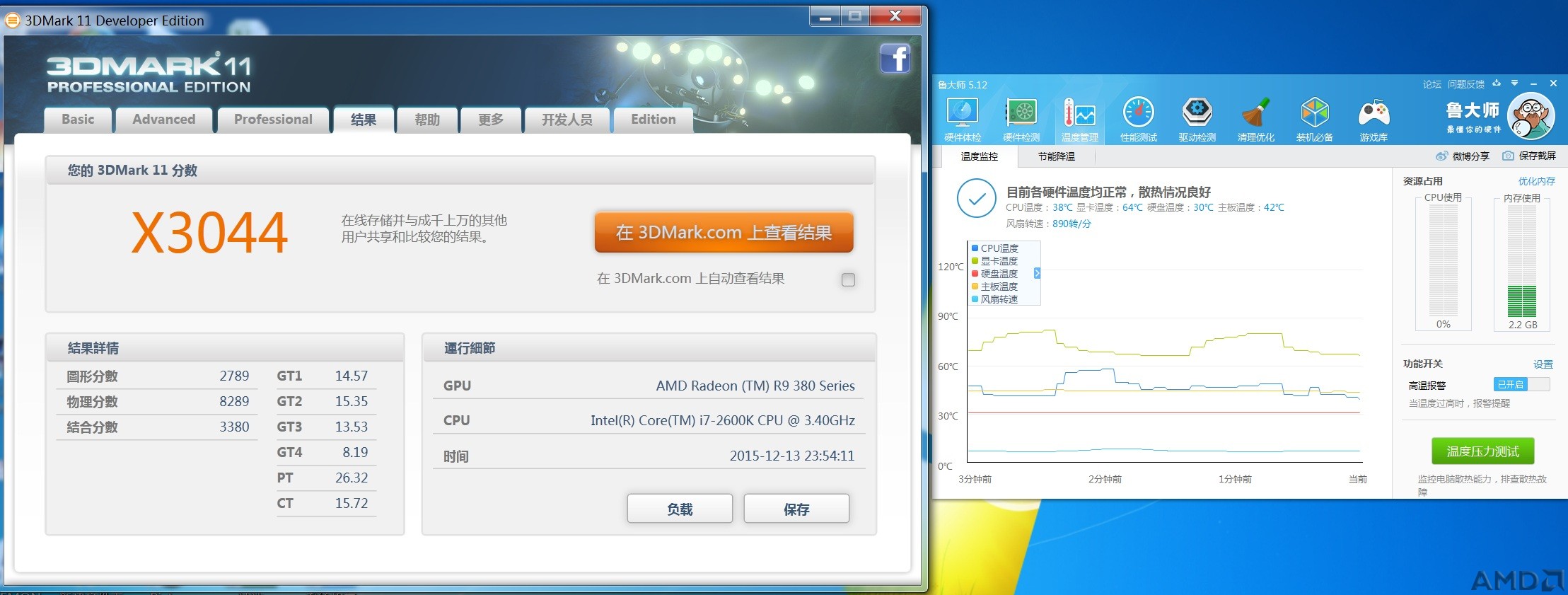Open 硬件检测 hardware detection icon
Viewport: 1568px width, 595px height.
point(1021,120)
